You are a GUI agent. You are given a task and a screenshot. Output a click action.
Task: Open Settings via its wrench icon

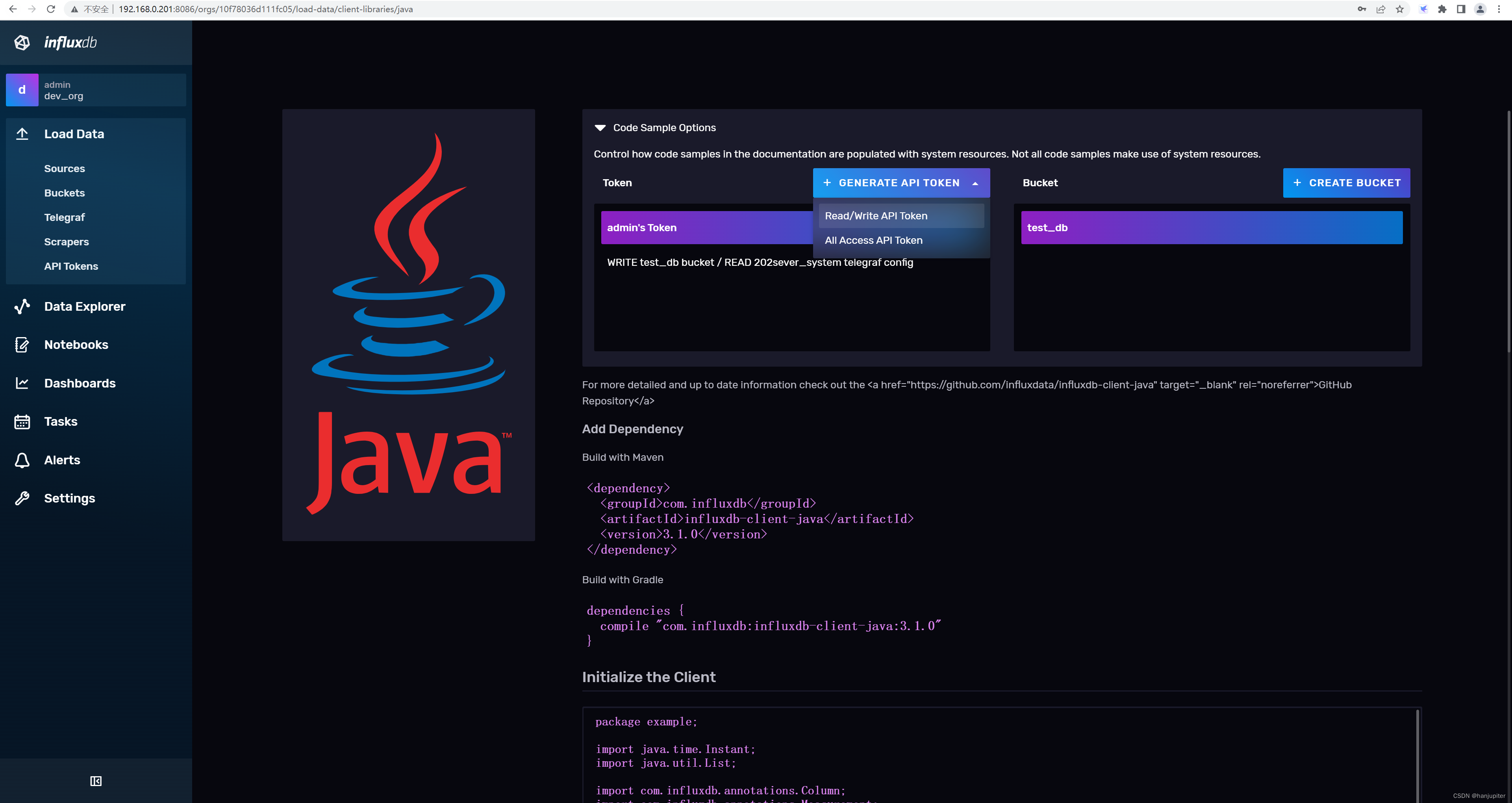click(x=22, y=498)
